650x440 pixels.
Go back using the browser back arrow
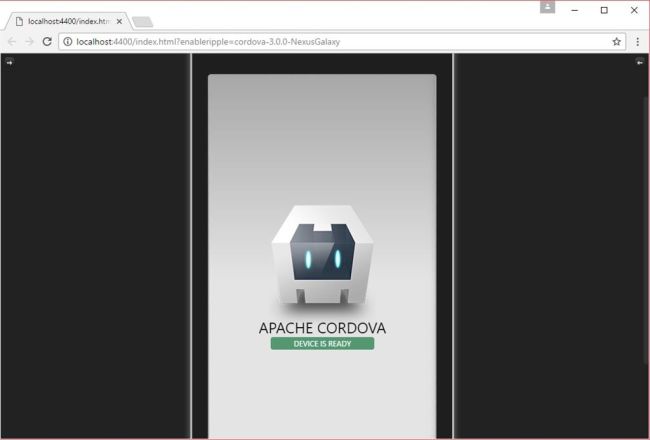point(12,41)
